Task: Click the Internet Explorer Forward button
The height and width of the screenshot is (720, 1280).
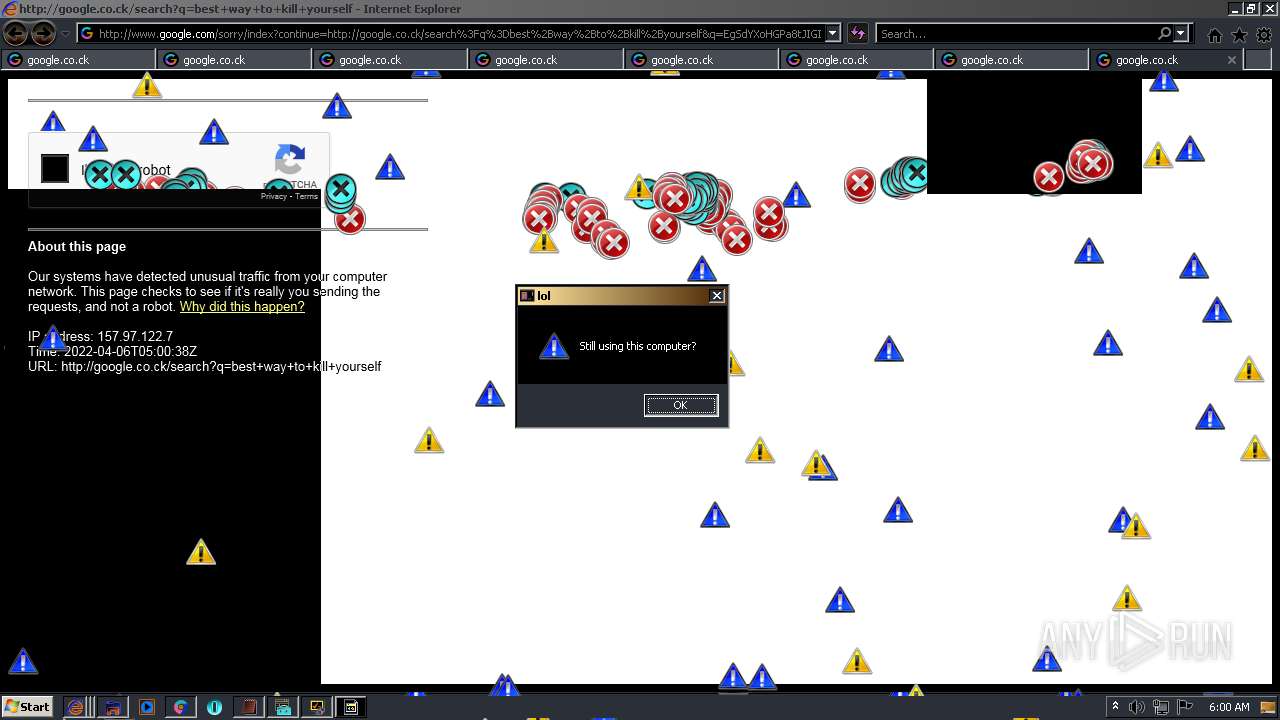Action: coord(43,34)
